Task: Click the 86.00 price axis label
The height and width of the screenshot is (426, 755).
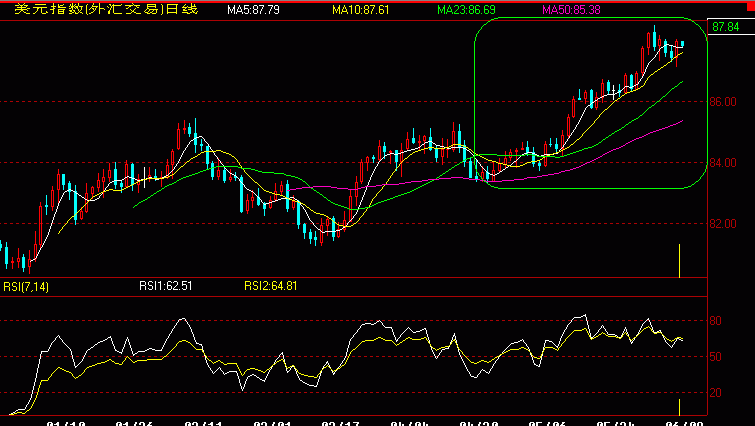Action: tap(723, 102)
